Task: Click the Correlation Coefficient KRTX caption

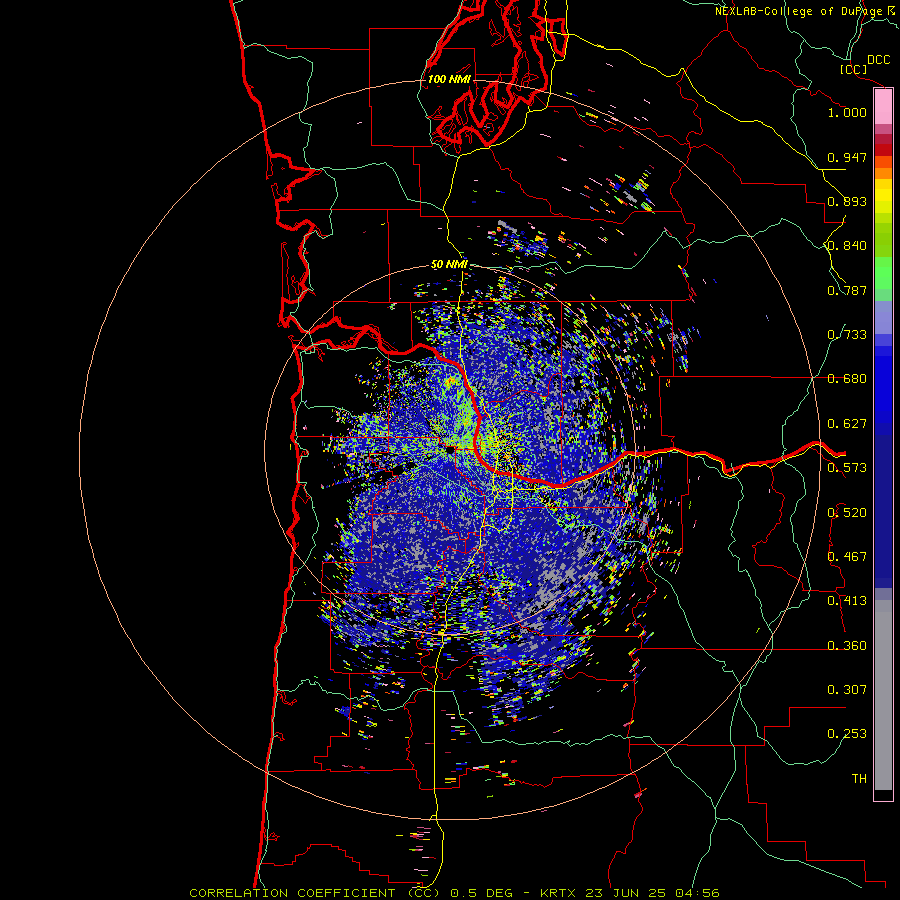Action: (x=454, y=893)
